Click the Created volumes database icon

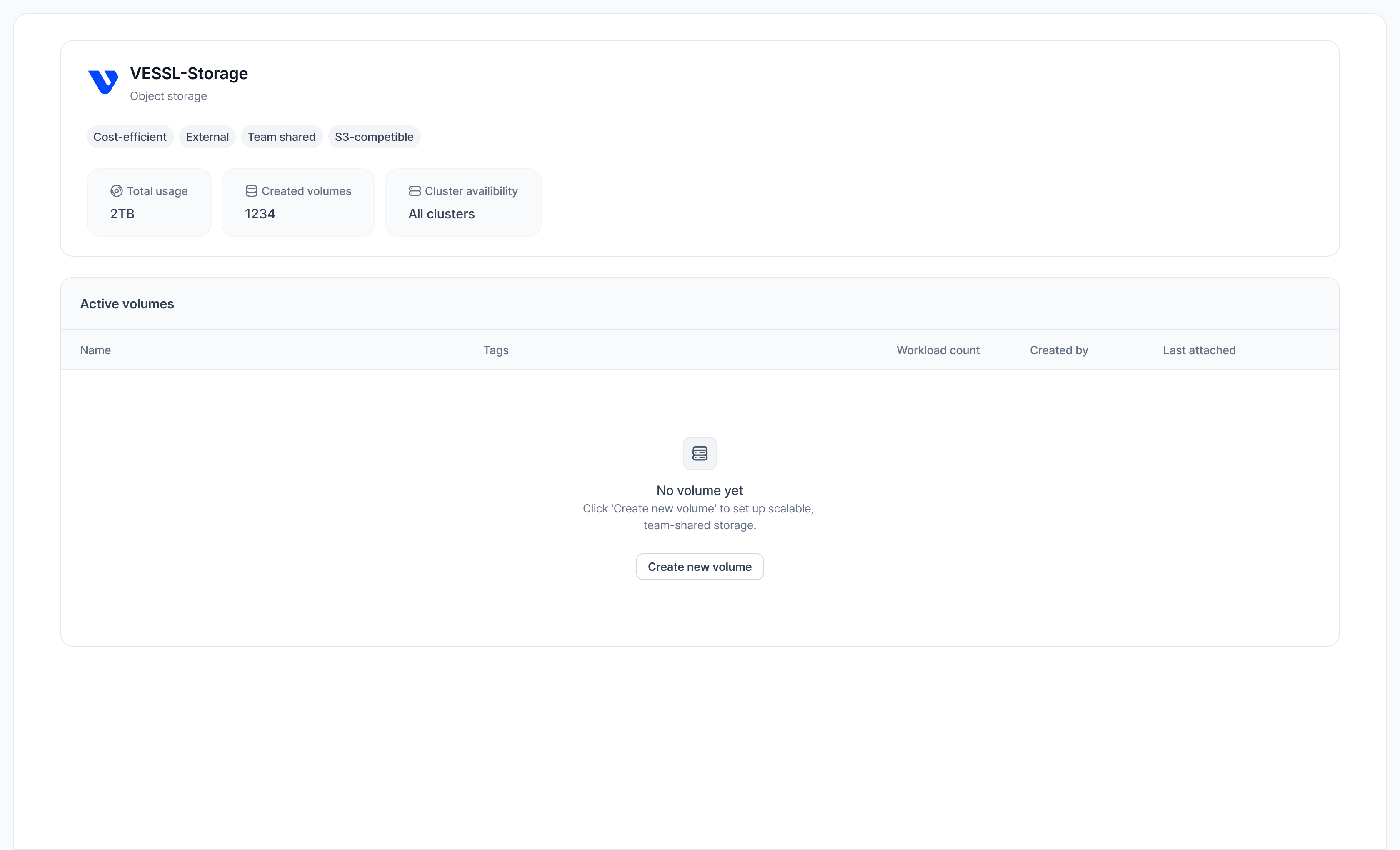(x=251, y=191)
